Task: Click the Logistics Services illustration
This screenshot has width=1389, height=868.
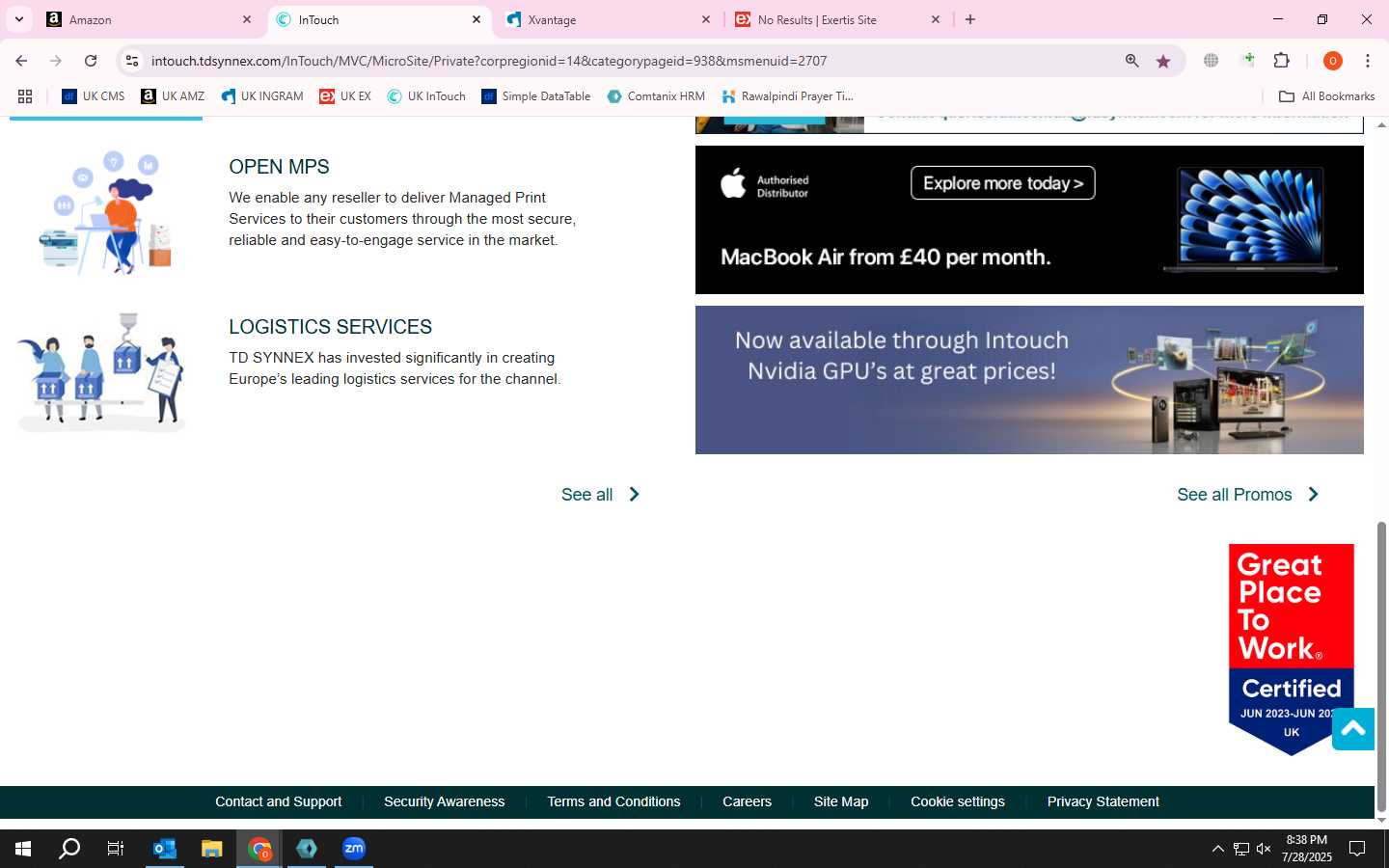Action: pos(101,371)
